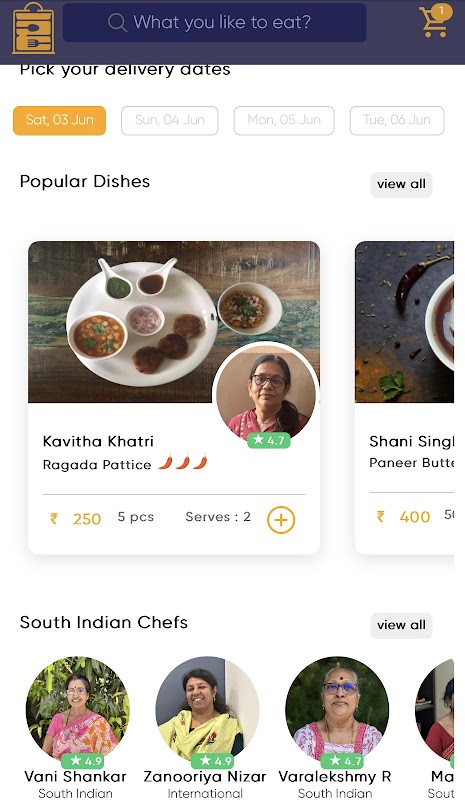Open Vani Shankar's chef profile picture
The width and height of the screenshot is (465, 800).
coord(78,708)
